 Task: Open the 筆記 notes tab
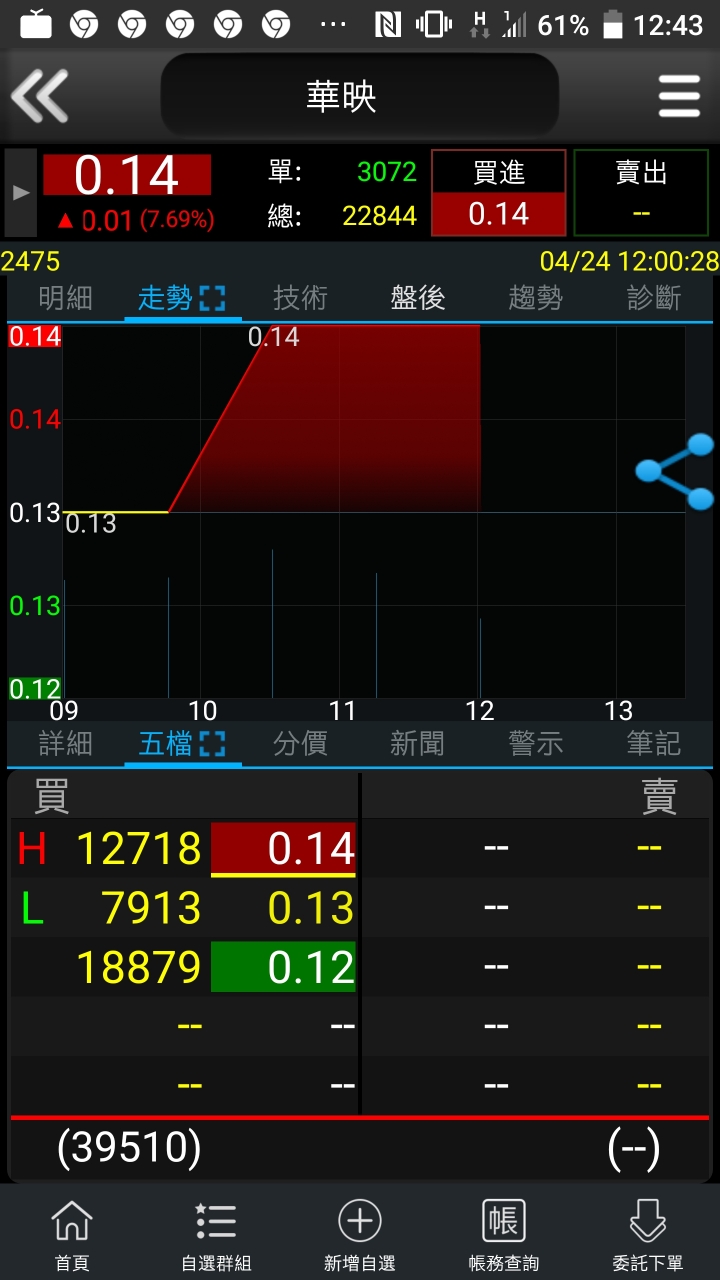(x=654, y=744)
